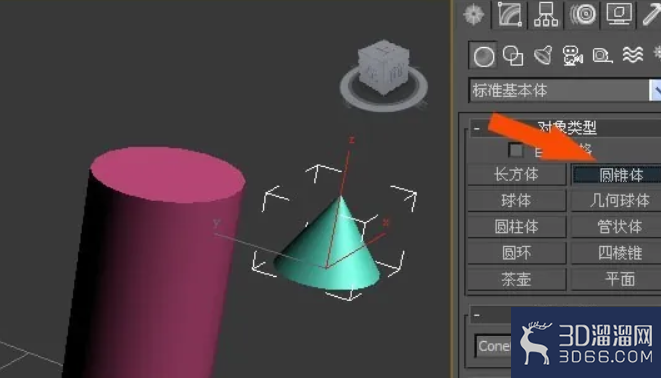Select the Space Warps wave icon
661x378 pixels.
(x=633, y=55)
